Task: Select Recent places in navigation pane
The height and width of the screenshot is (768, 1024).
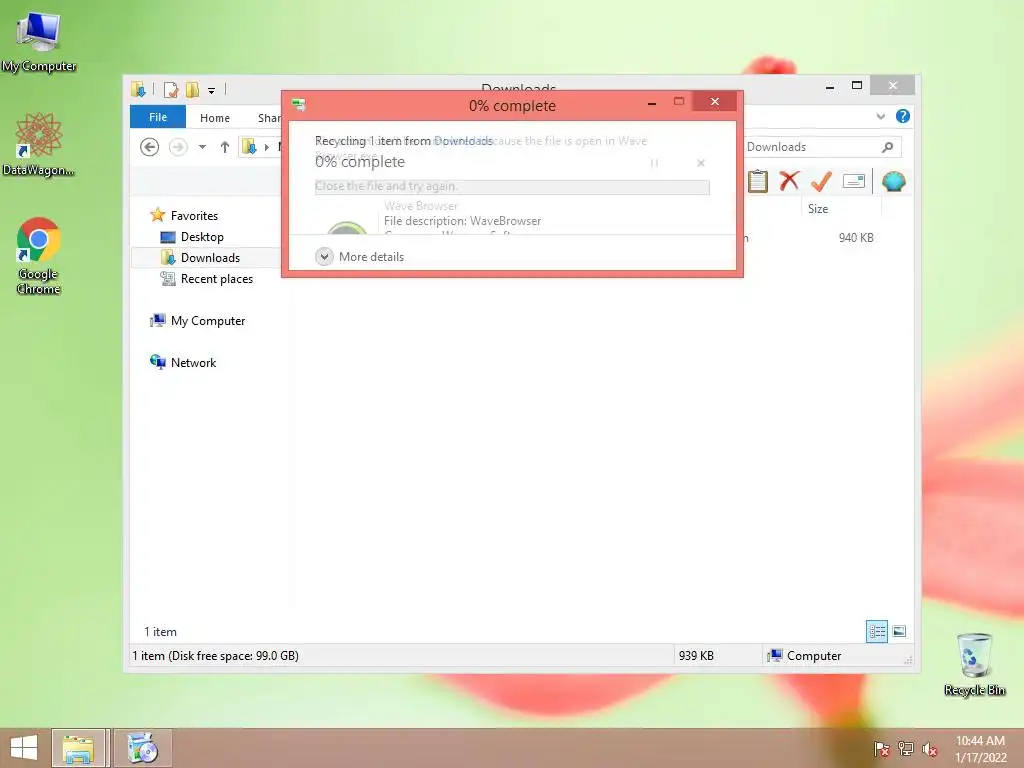Action: (x=217, y=279)
